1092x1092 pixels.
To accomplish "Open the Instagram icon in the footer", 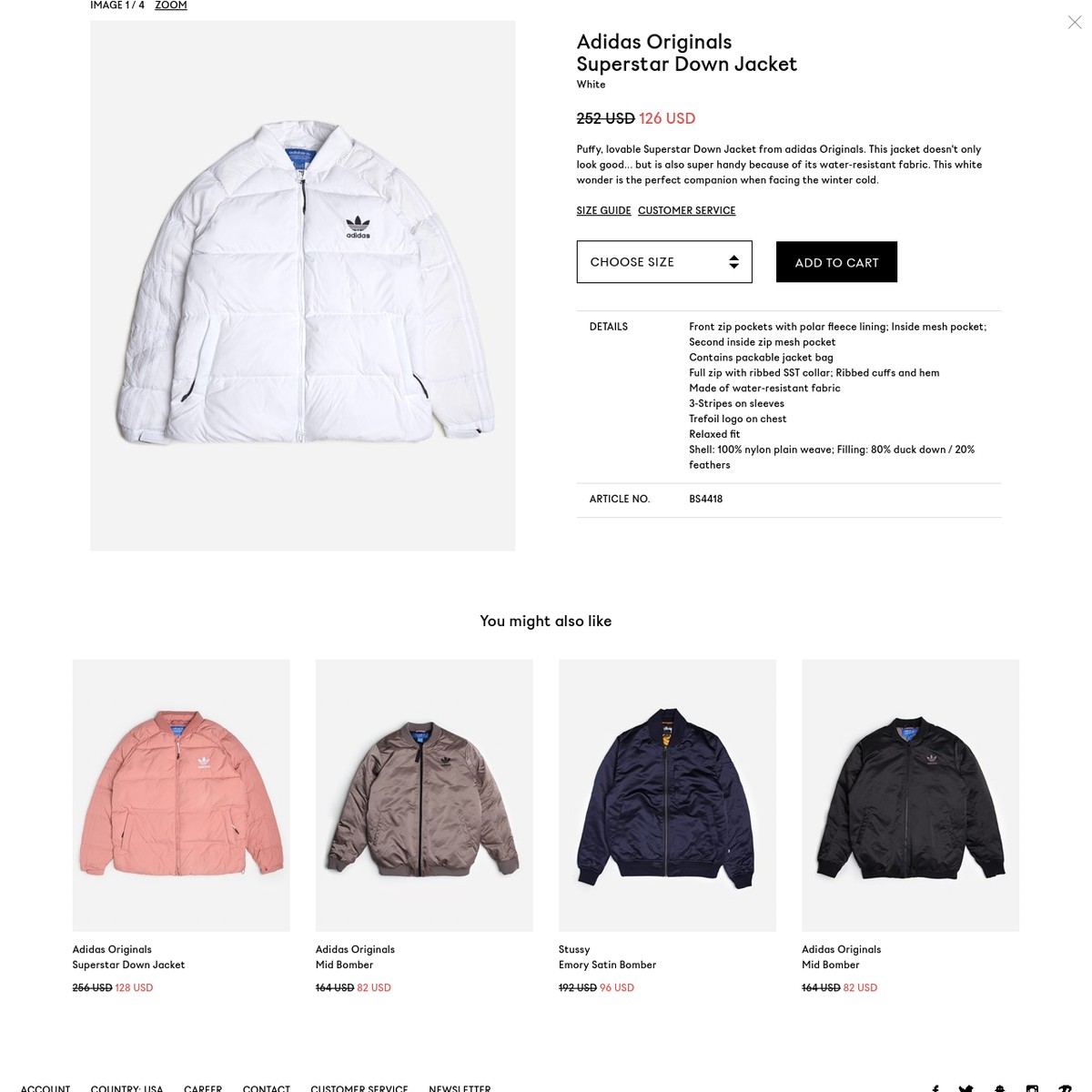I will [x=1032, y=1088].
